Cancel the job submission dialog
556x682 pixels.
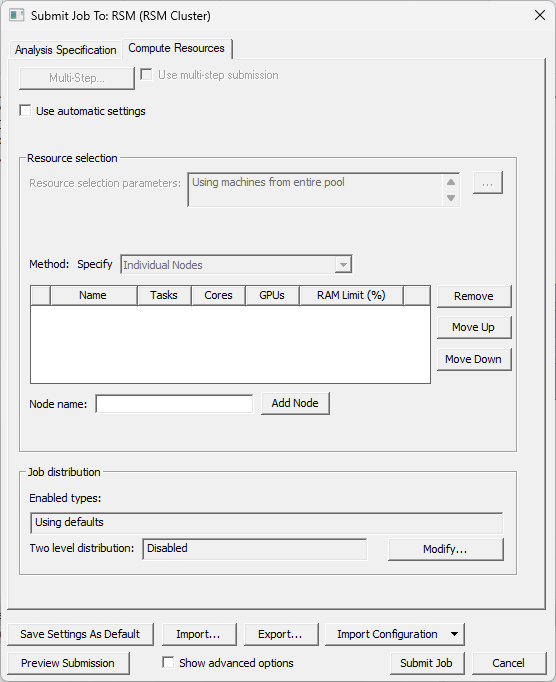coord(509,663)
